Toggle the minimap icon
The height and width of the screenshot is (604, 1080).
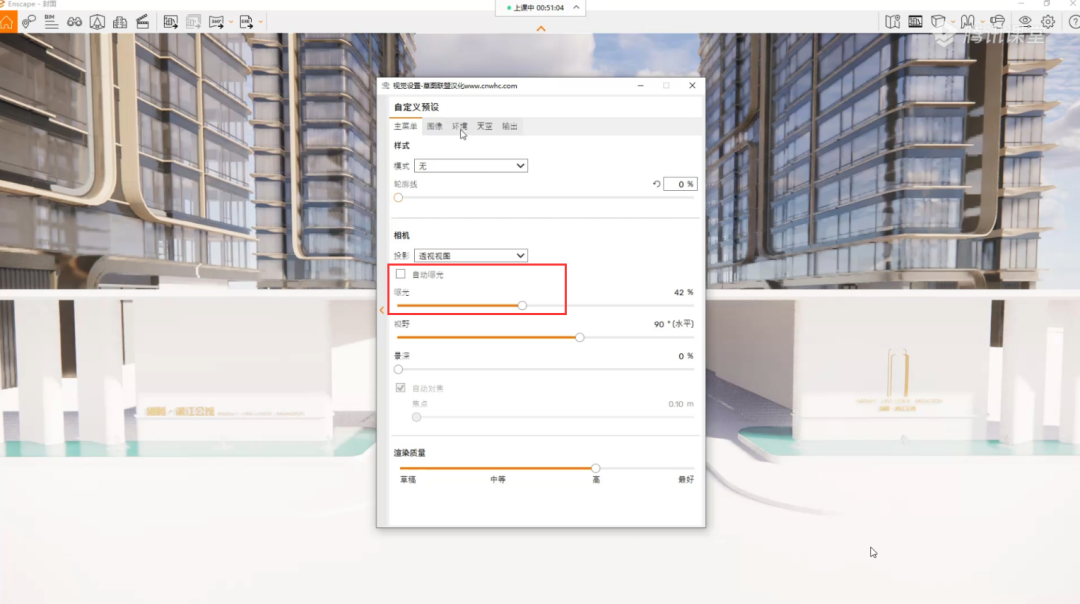tap(893, 22)
